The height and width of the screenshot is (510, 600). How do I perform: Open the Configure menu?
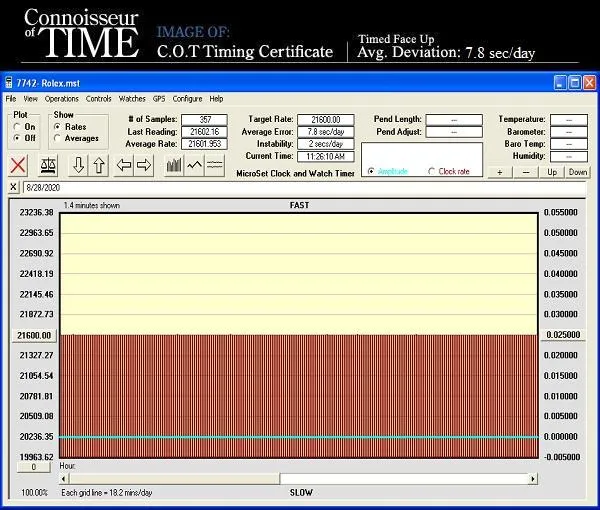[x=188, y=99]
